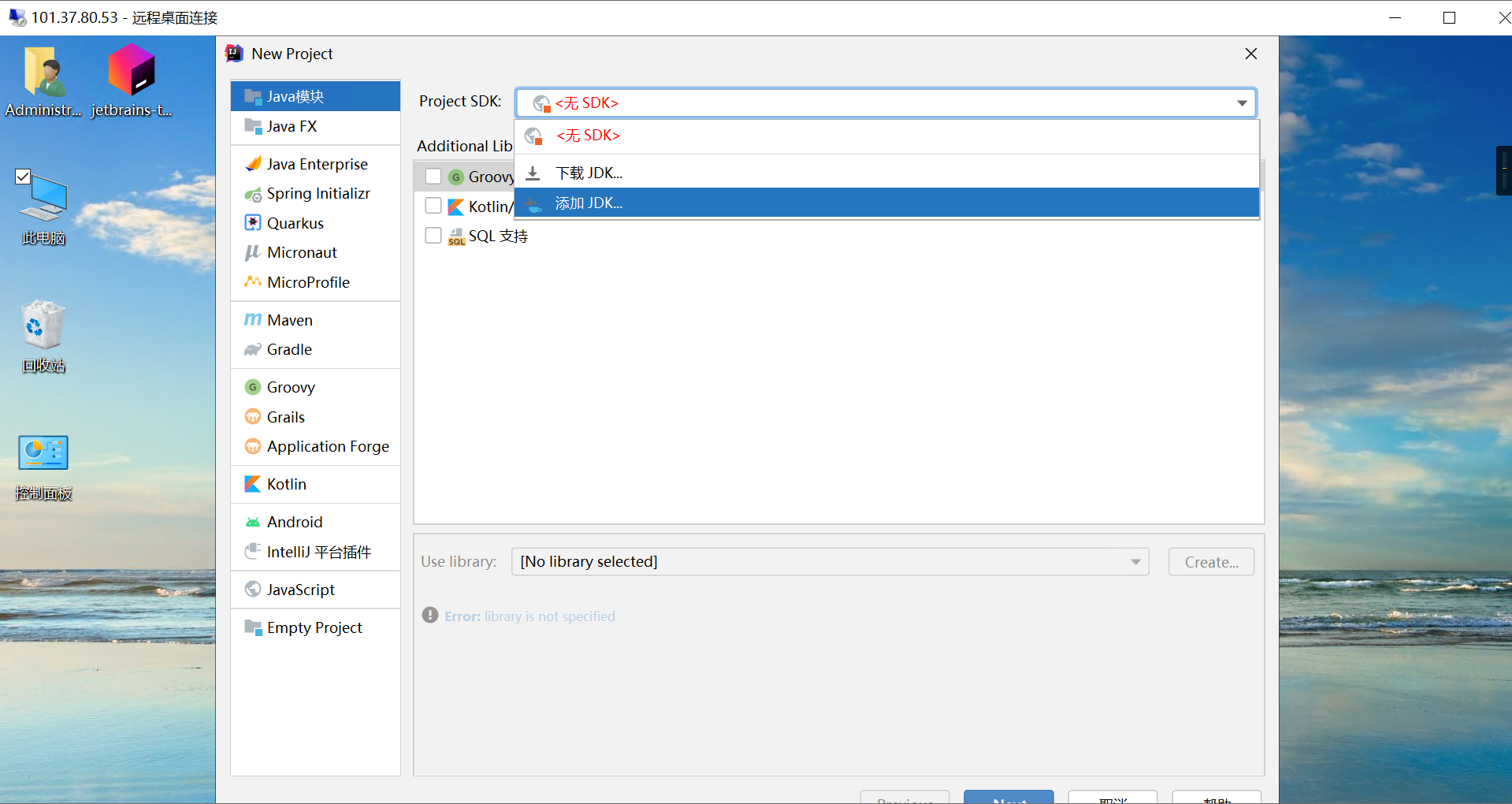Click the Create... library button
The height and width of the screenshot is (804, 1512).
pos(1211,562)
